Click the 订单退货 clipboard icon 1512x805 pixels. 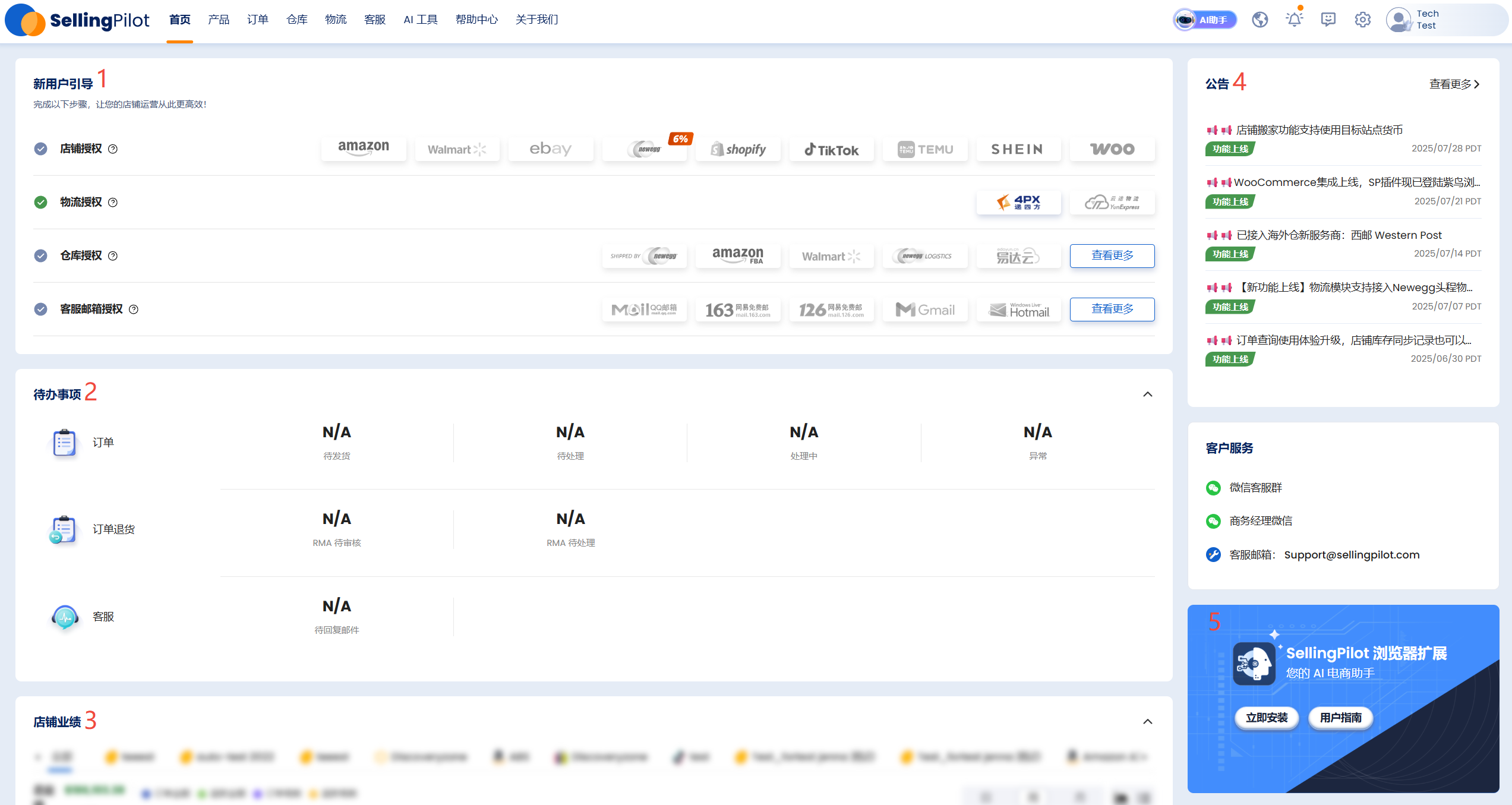pyautogui.click(x=63, y=529)
